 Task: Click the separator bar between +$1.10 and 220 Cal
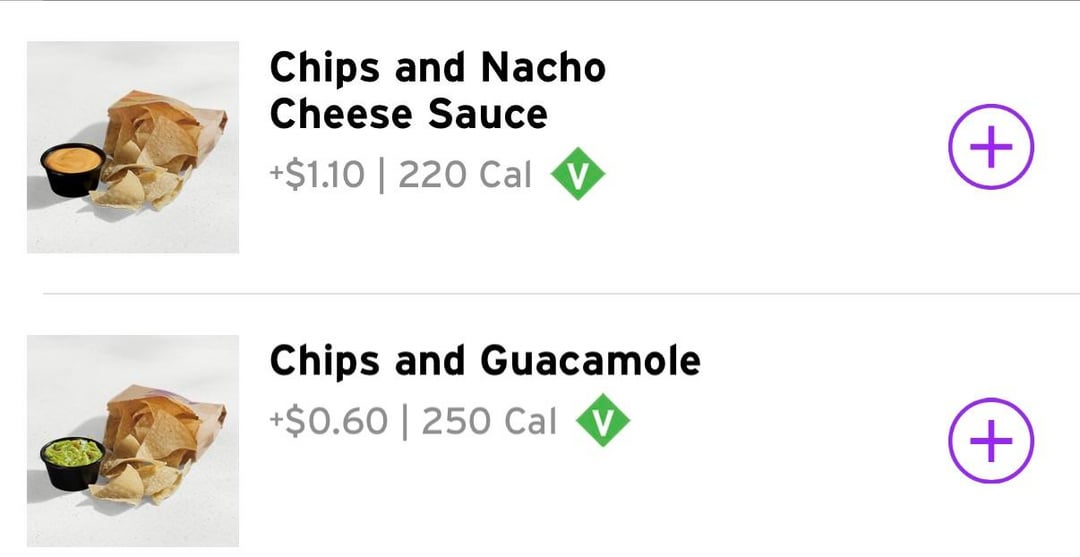pyautogui.click(x=382, y=176)
